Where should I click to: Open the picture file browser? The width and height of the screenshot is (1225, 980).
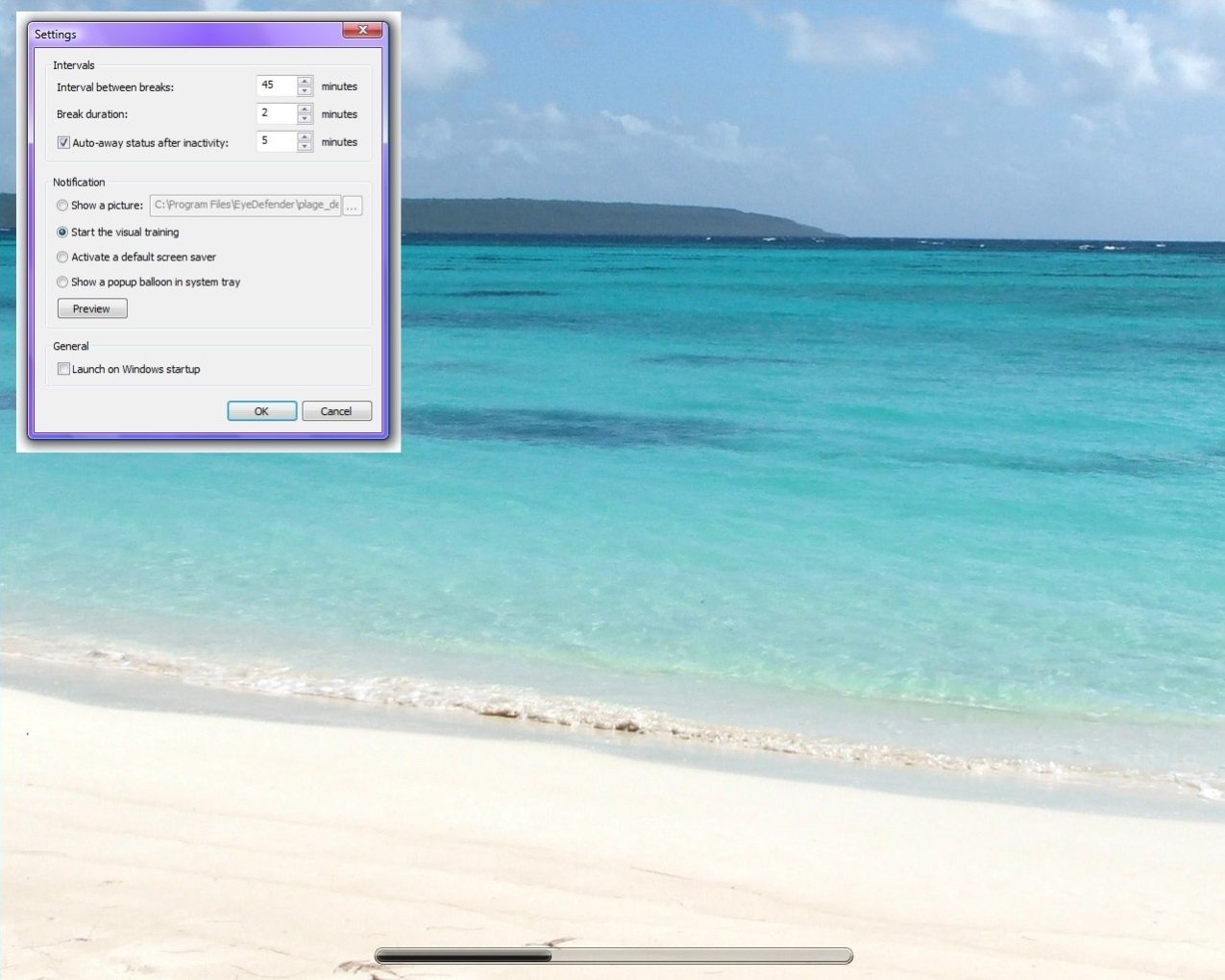click(x=352, y=205)
